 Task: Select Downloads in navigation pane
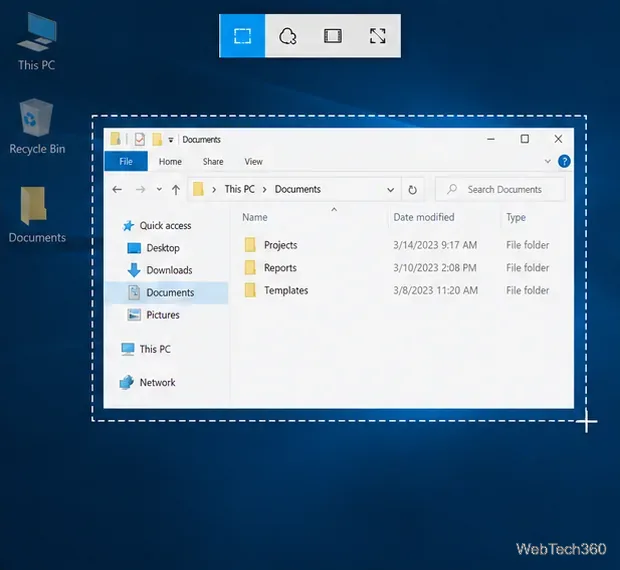169,270
